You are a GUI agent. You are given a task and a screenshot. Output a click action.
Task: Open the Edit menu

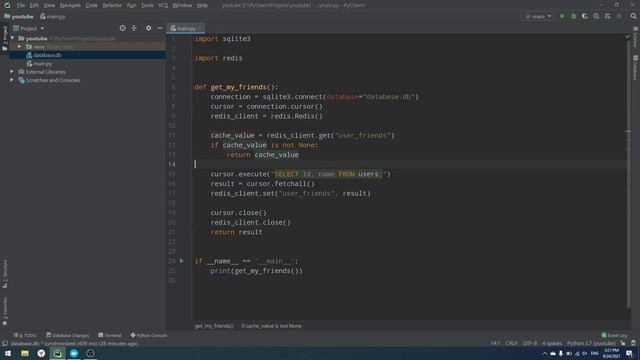[34, 5]
